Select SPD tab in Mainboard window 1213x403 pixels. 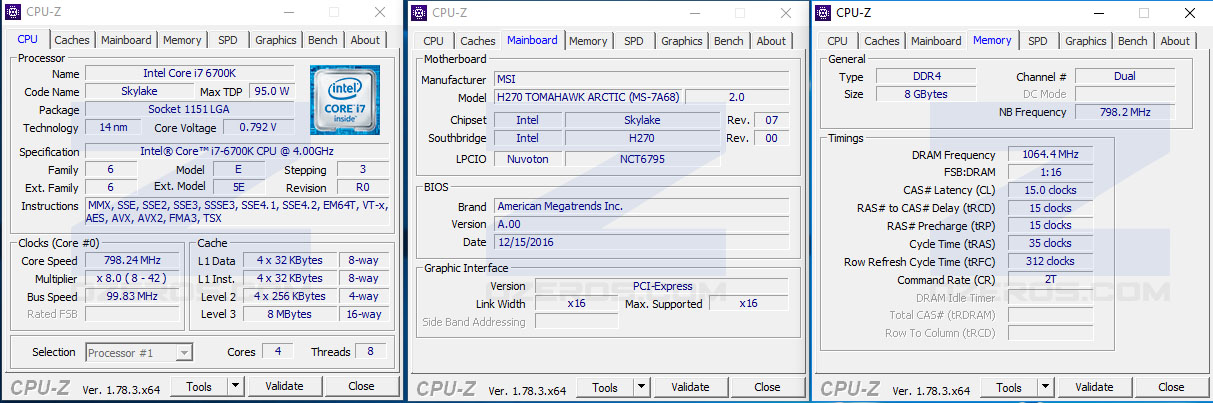click(634, 41)
